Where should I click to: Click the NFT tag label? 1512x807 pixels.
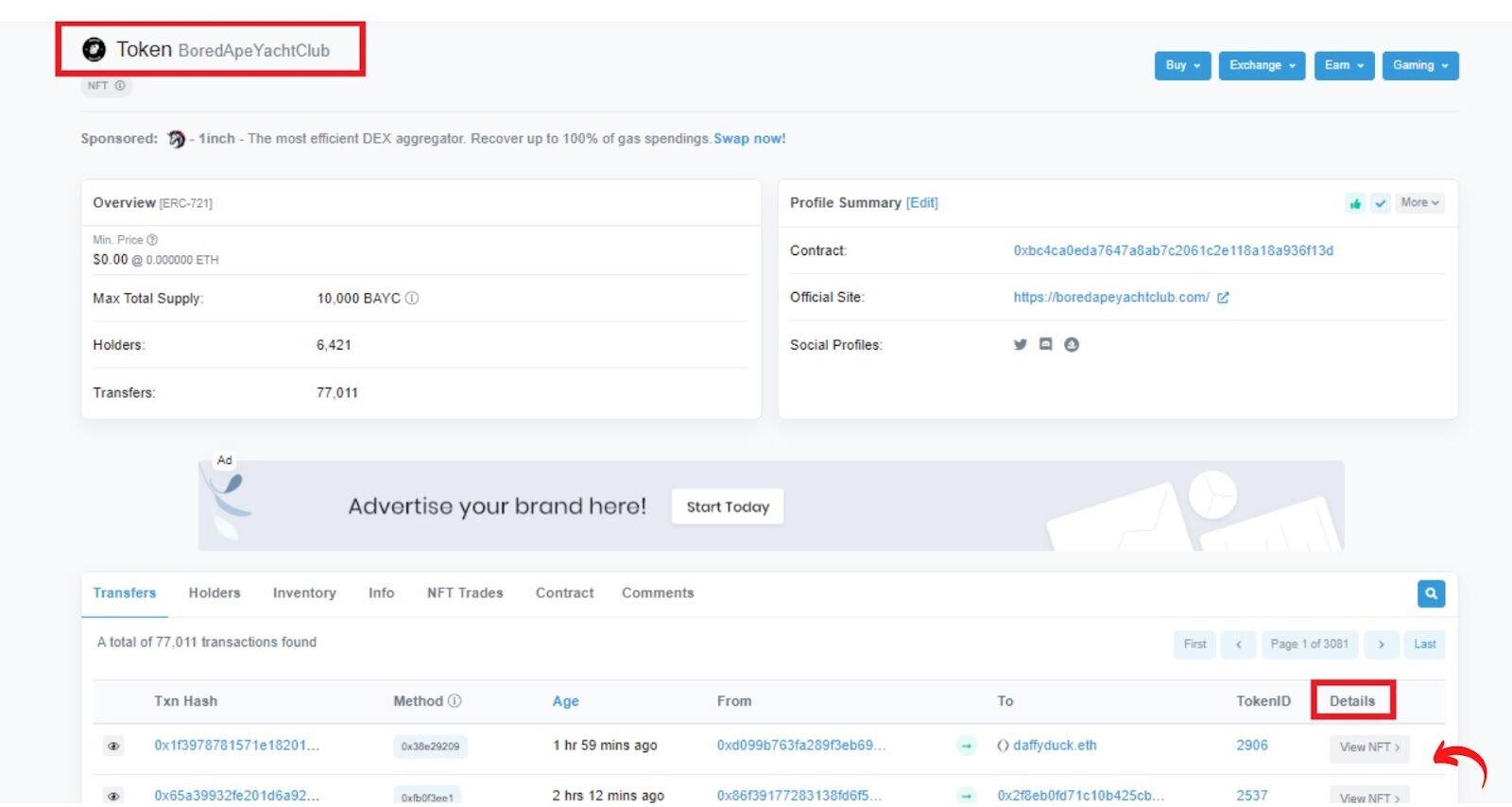(97, 86)
